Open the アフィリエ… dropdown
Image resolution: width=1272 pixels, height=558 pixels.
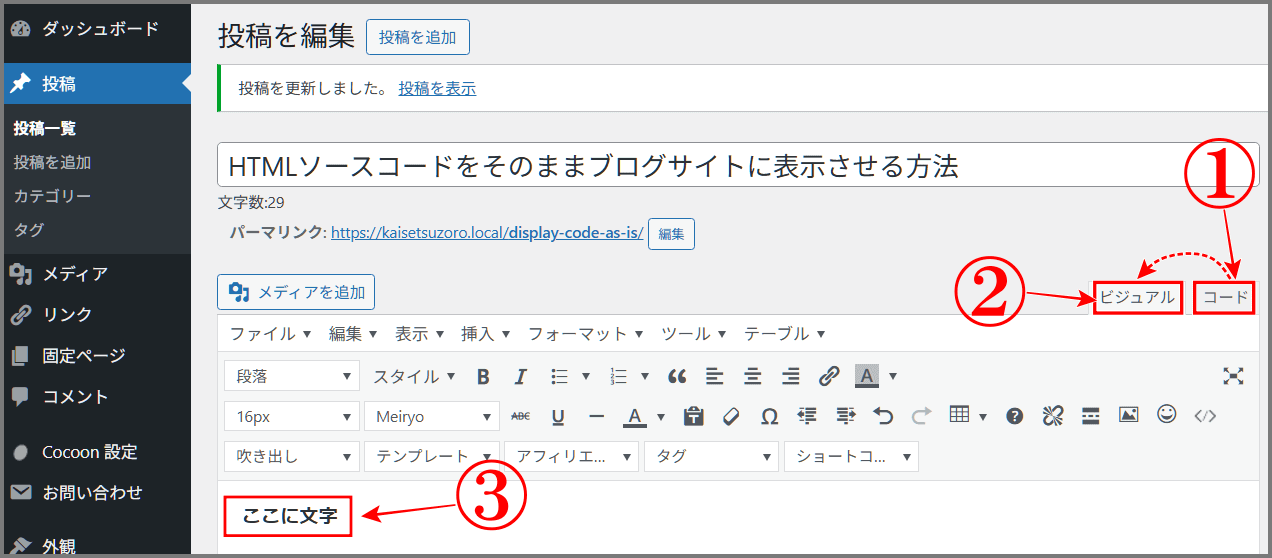pyautogui.click(x=571, y=456)
